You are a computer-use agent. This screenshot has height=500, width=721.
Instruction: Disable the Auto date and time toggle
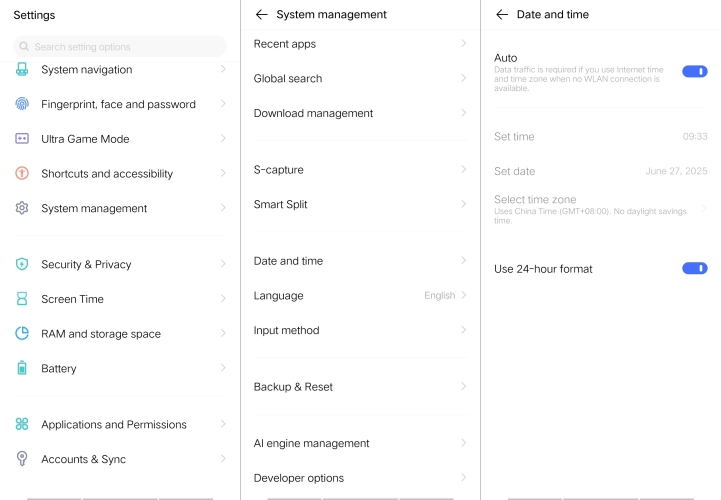tap(694, 72)
